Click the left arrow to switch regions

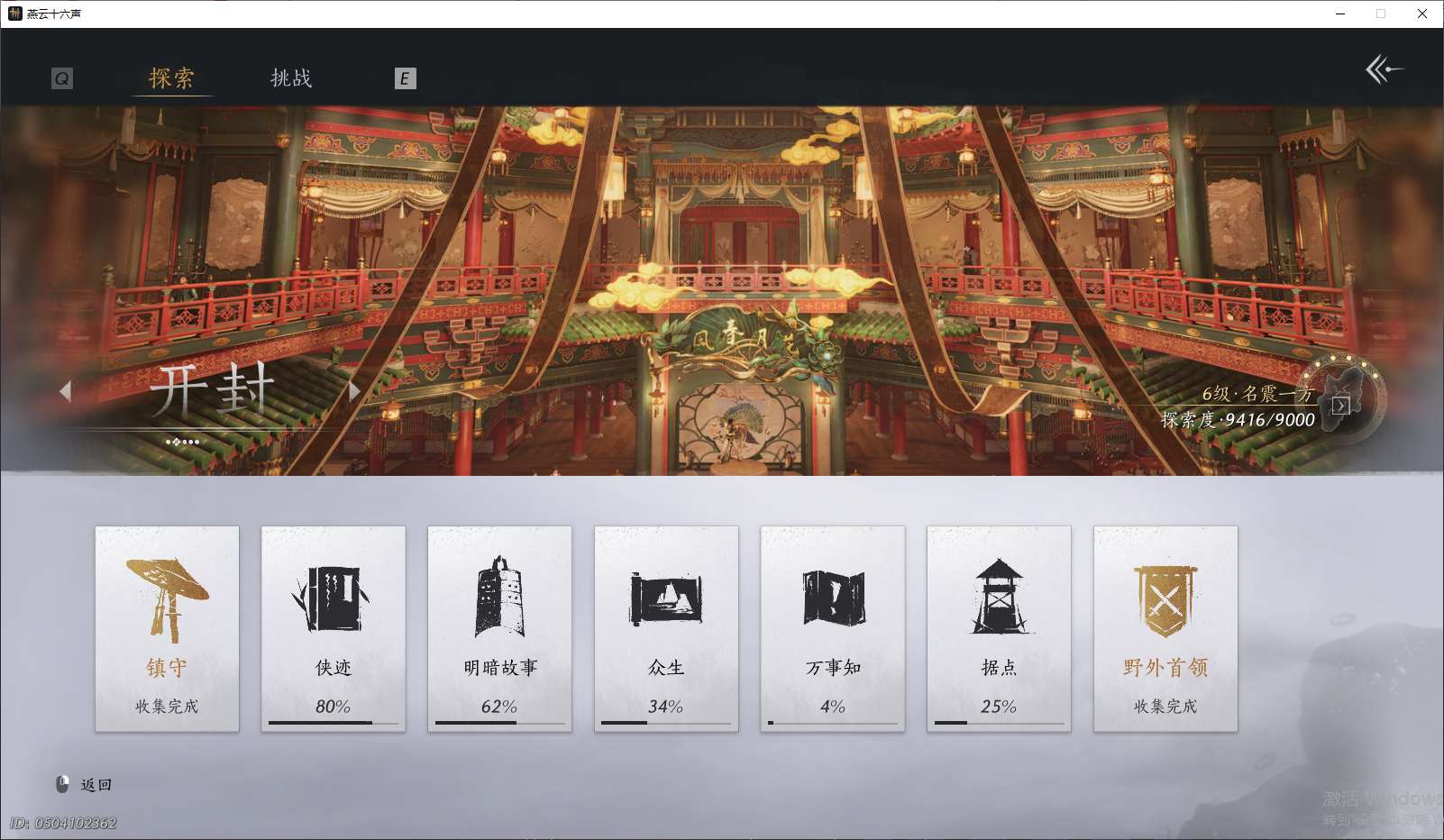coord(66,390)
